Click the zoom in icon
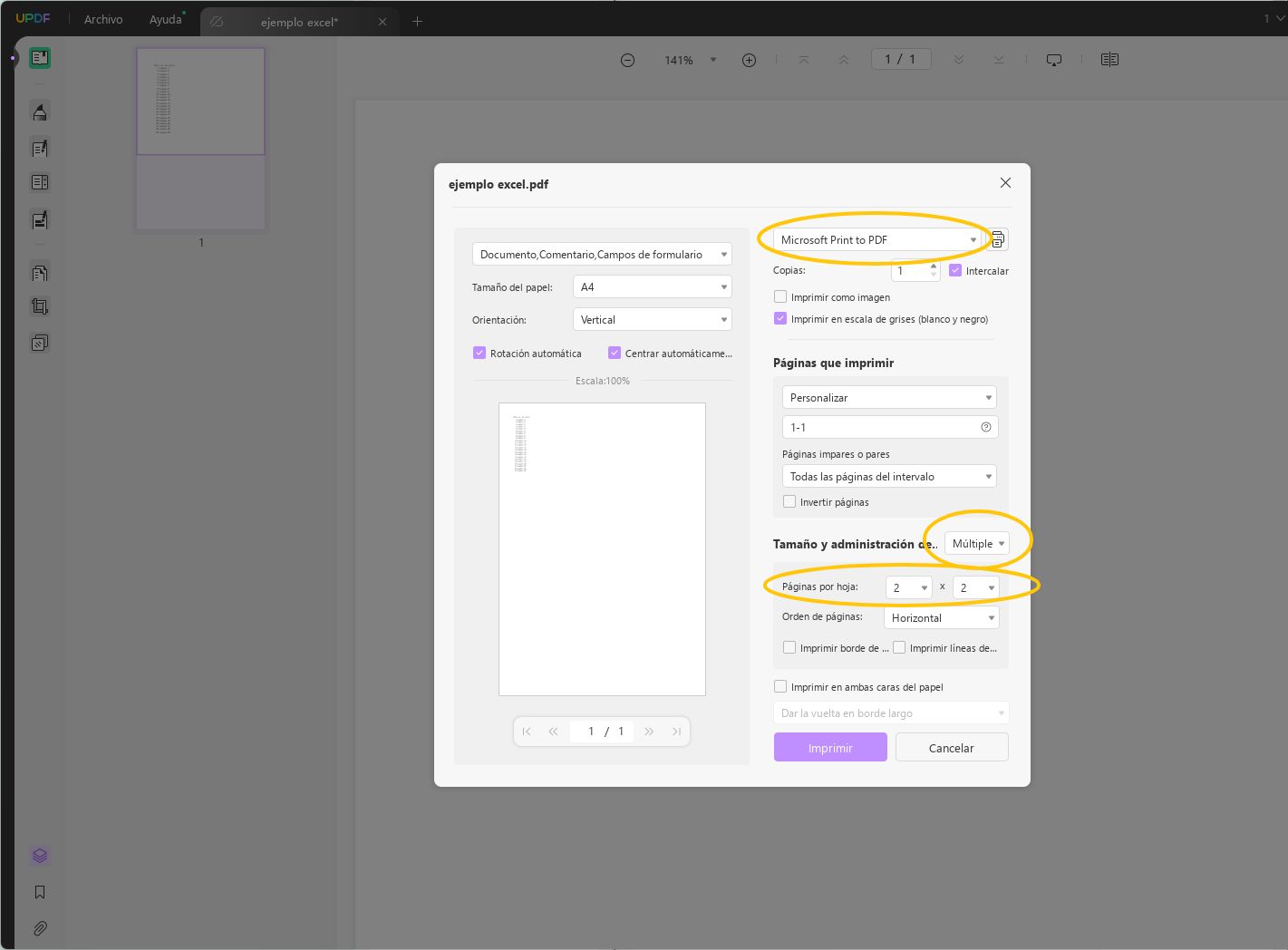 click(749, 59)
